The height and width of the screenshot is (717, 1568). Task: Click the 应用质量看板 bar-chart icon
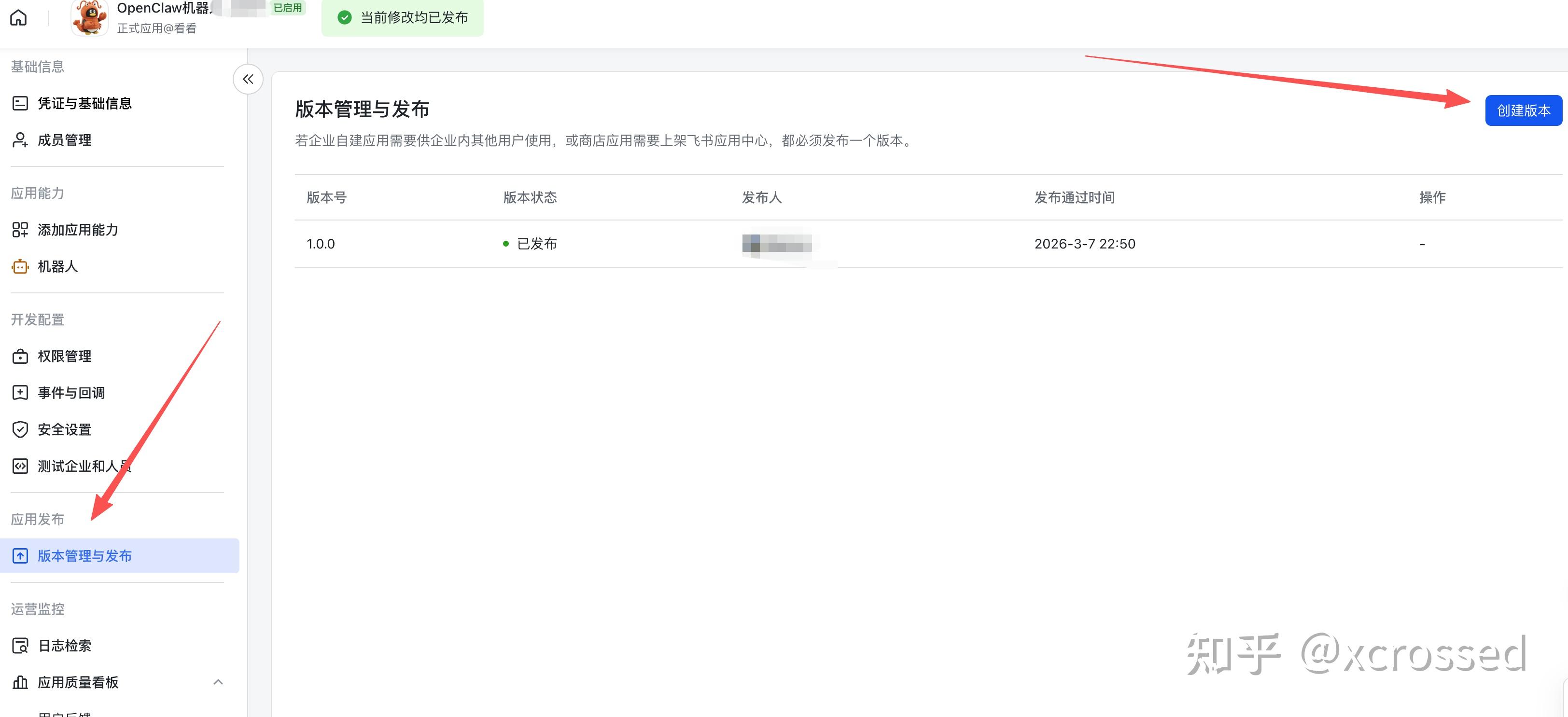point(20,682)
